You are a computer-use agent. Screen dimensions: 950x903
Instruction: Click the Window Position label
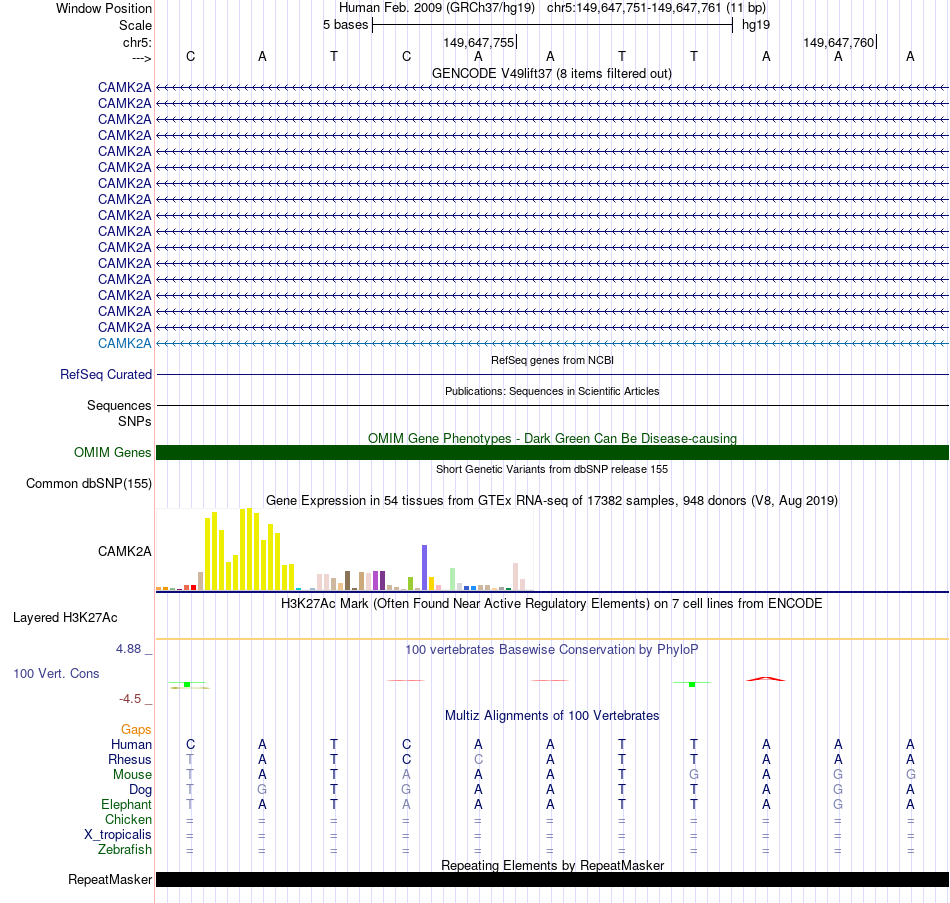coord(104,8)
